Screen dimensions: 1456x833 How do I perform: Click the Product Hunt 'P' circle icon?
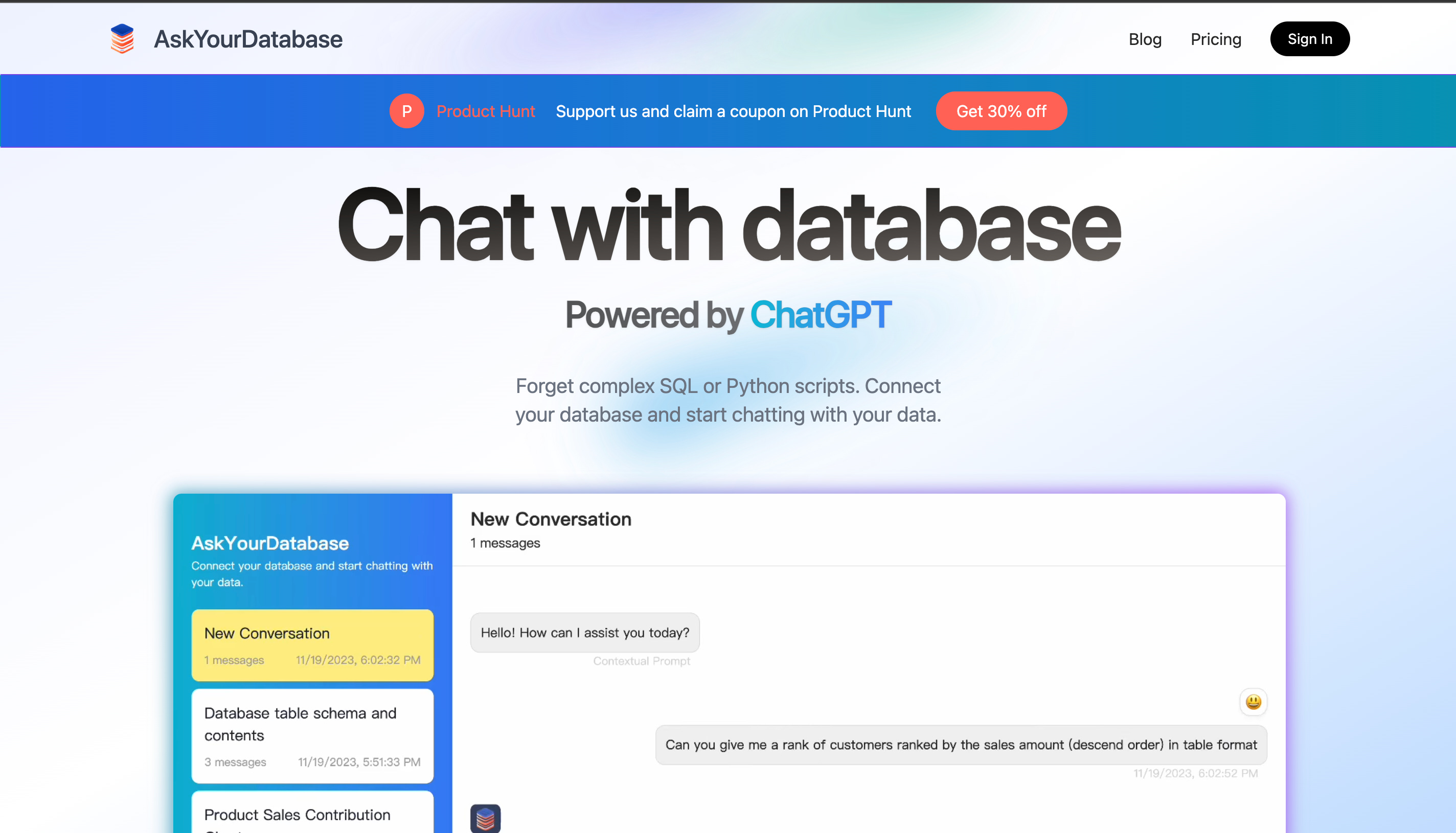tap(406, 111)
